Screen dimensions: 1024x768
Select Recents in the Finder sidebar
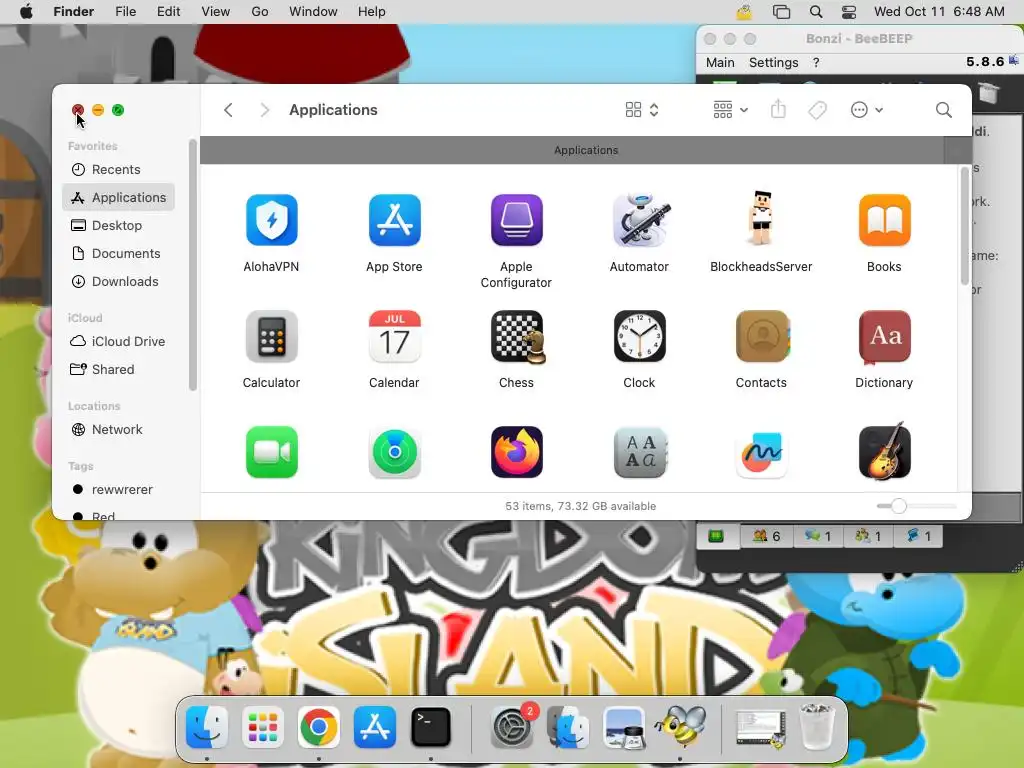pyautogui.click(x=118, y=169)
